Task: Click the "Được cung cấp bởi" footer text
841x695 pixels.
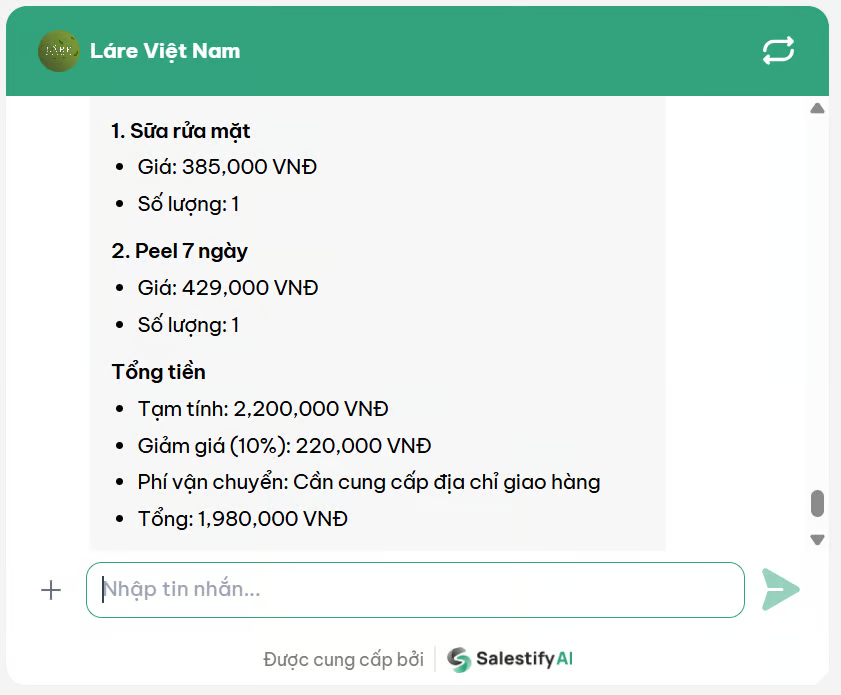Action: tap(343, 659)
